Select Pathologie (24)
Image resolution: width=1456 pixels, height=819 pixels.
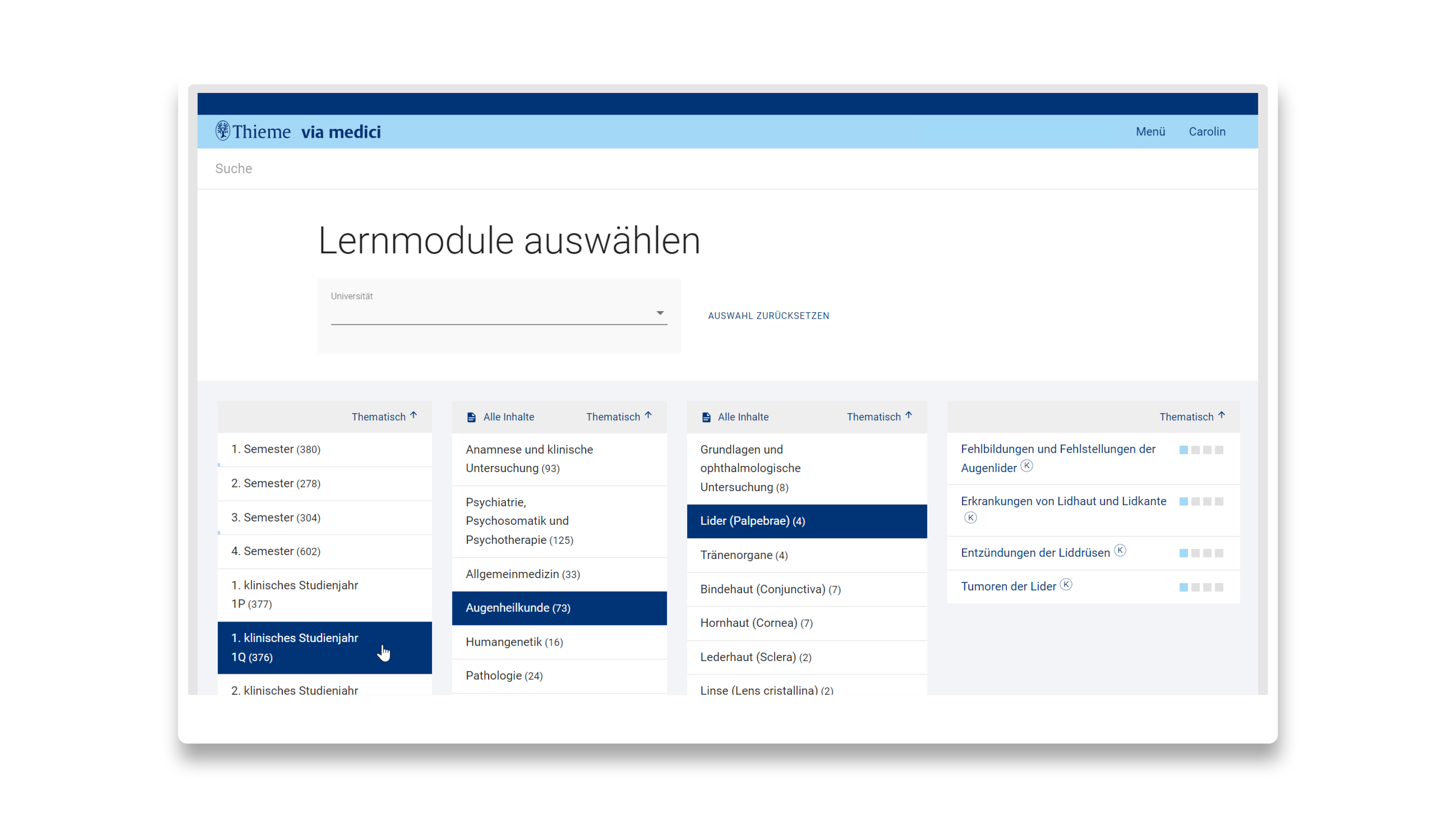coord(559,677)
